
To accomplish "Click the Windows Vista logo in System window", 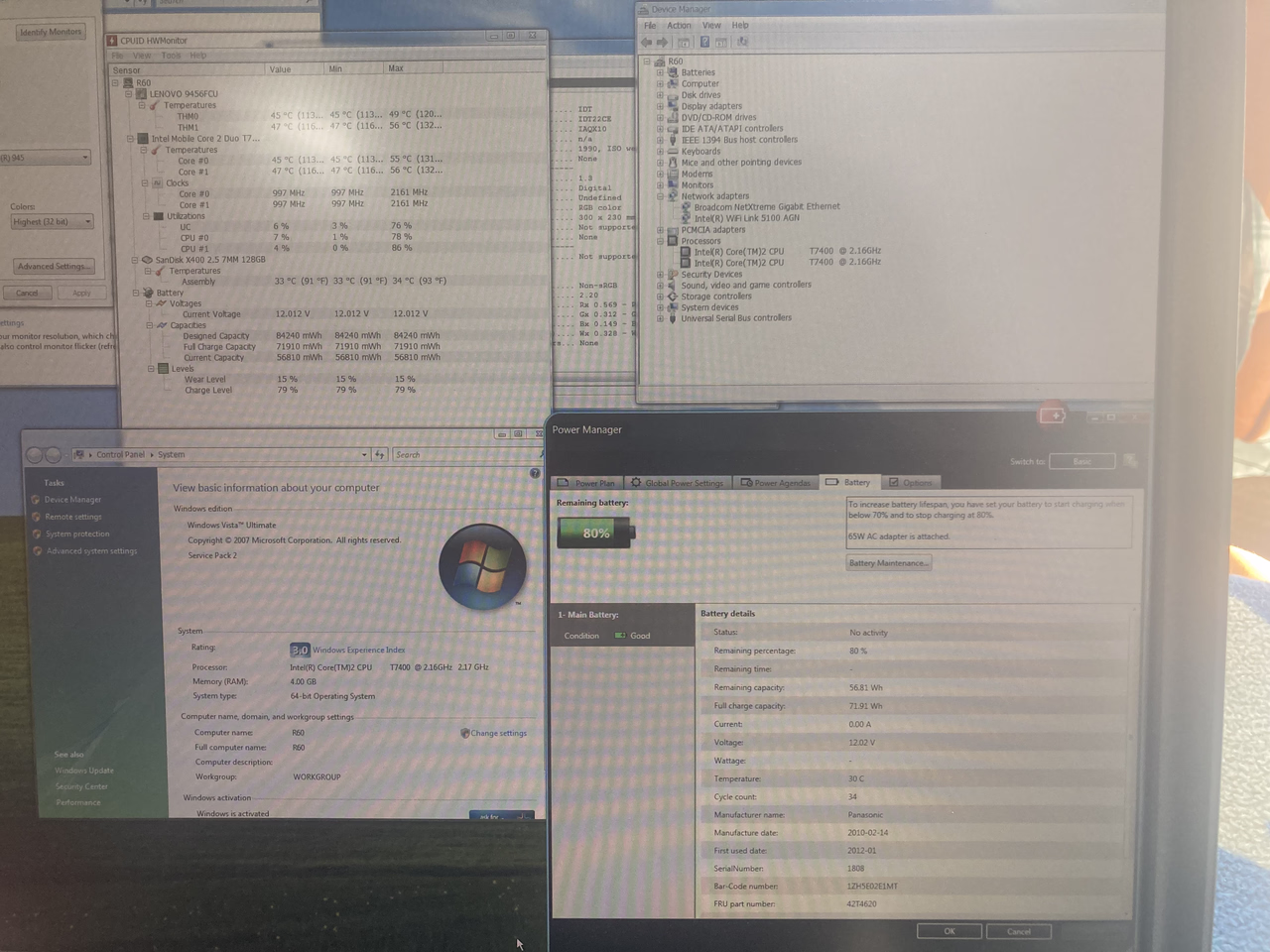I will [483, 566].
